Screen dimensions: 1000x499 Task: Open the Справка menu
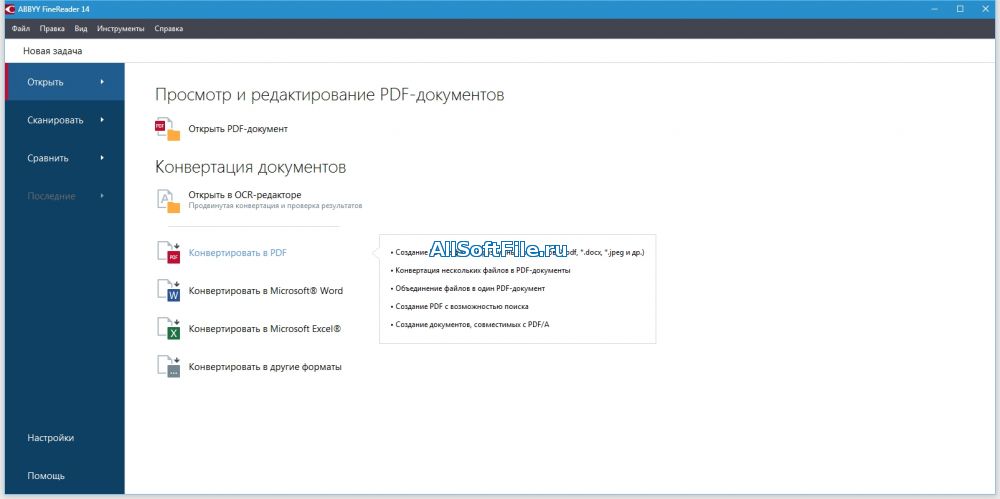point(168,29)
